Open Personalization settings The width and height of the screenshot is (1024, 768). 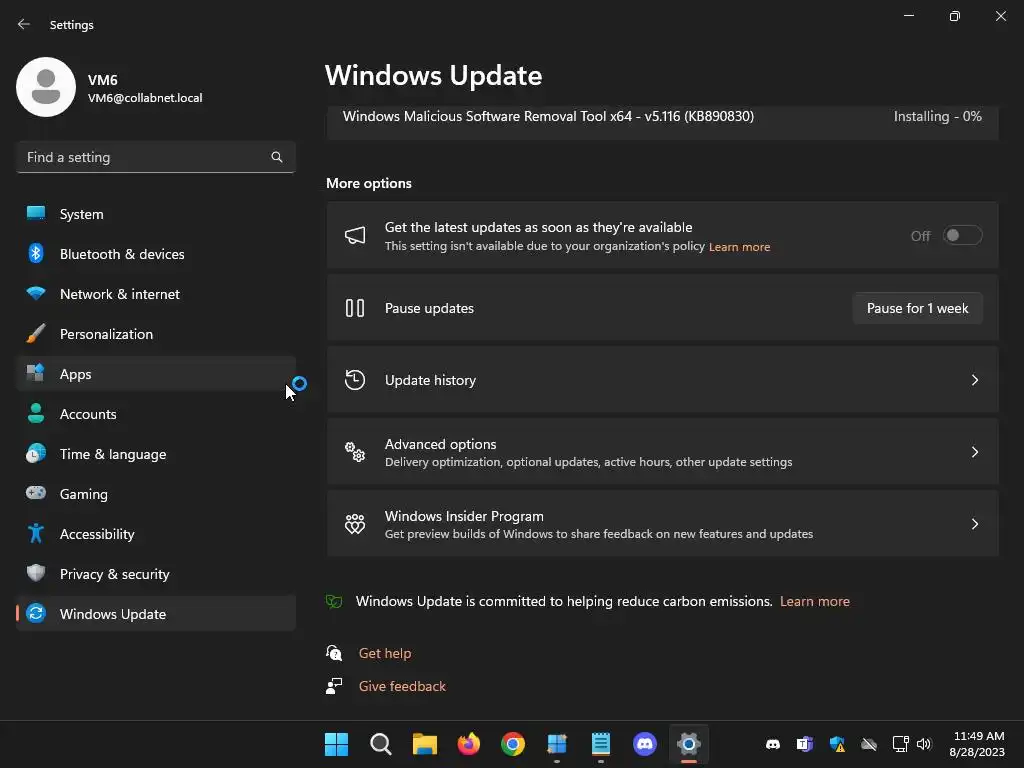(156, 334)
